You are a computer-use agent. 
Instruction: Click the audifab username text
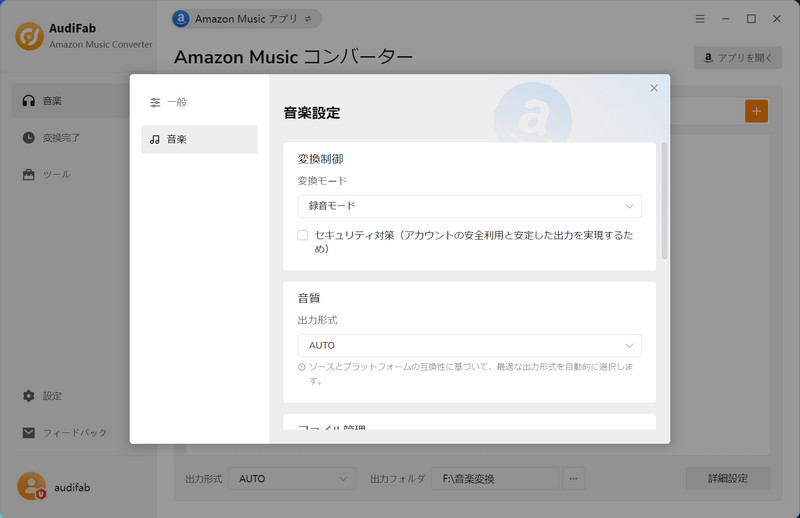point(72,487)
